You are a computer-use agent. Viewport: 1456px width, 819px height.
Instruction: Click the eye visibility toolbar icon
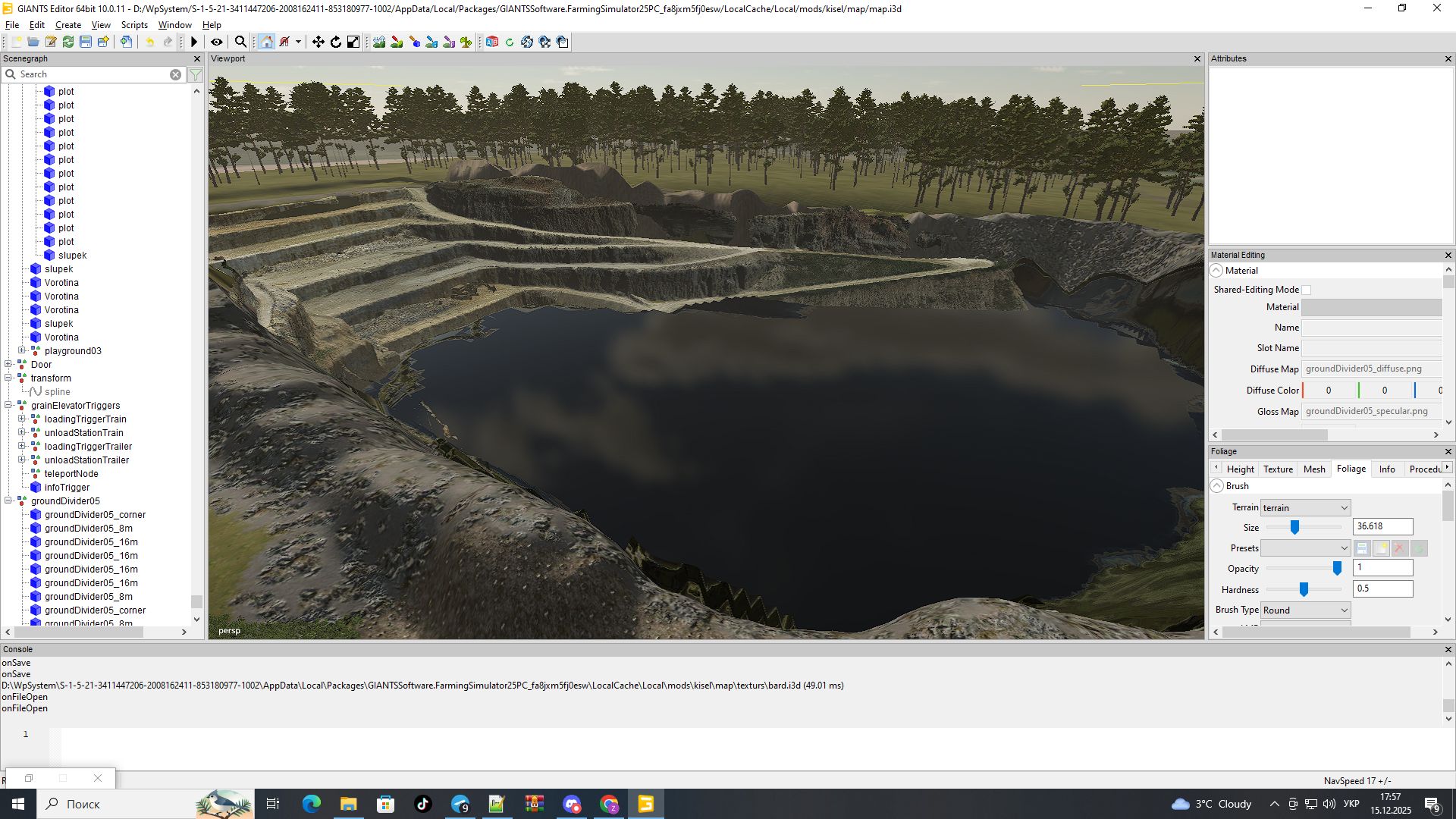pyautogui.click(x=217, y=42)
